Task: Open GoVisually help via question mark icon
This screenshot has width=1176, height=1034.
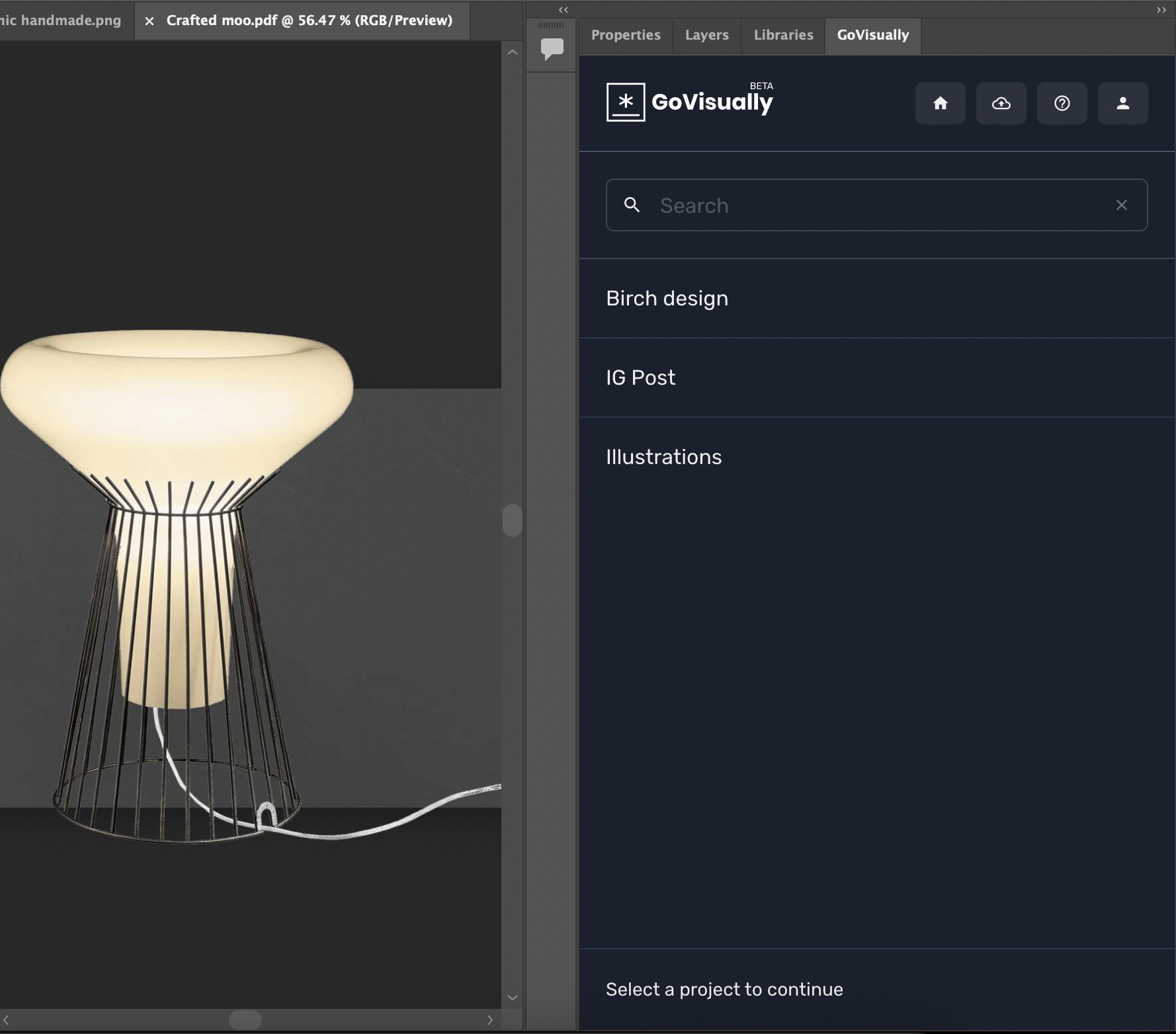Action: coord(1062,103)
